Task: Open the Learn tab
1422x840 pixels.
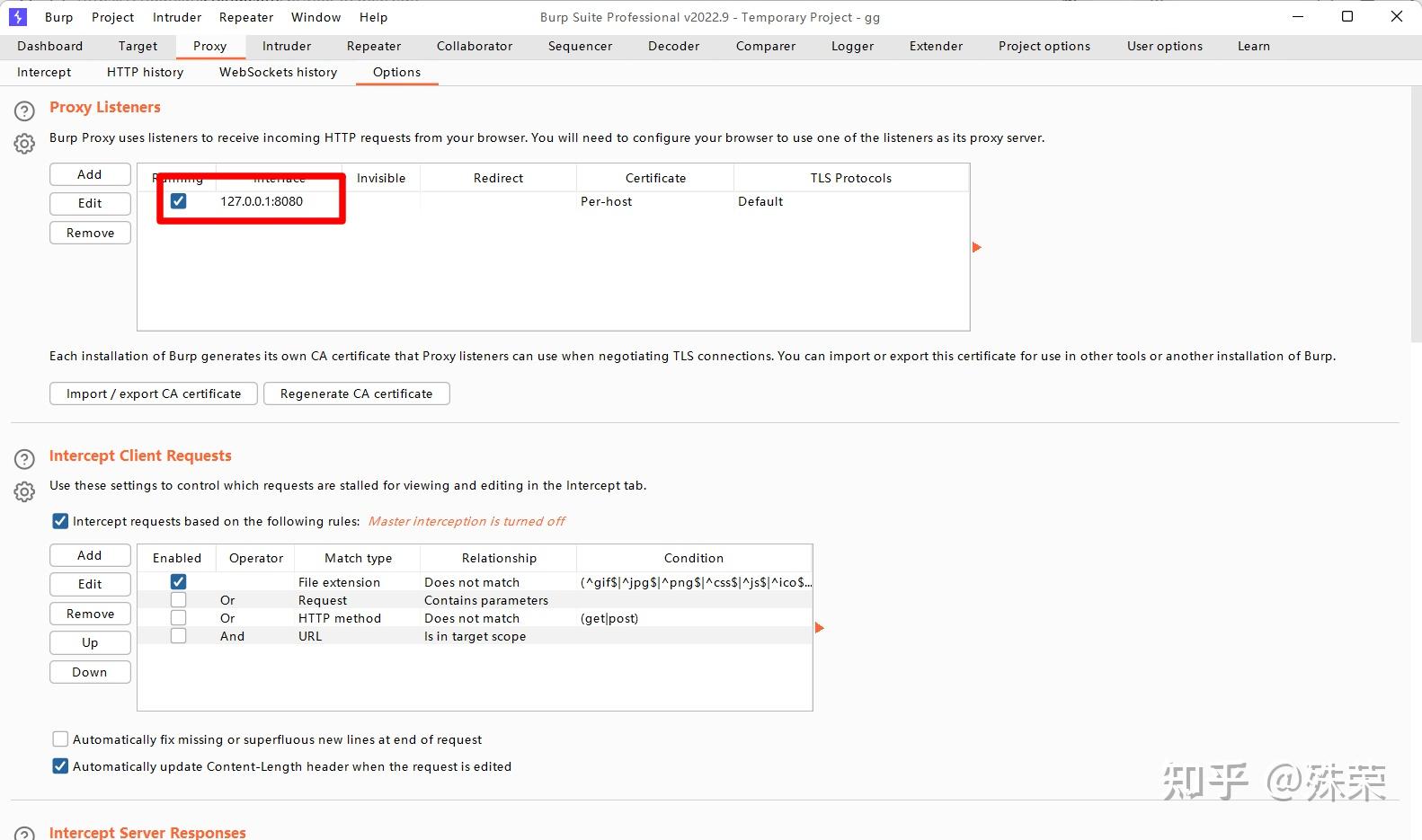Action: (1253, 46)
